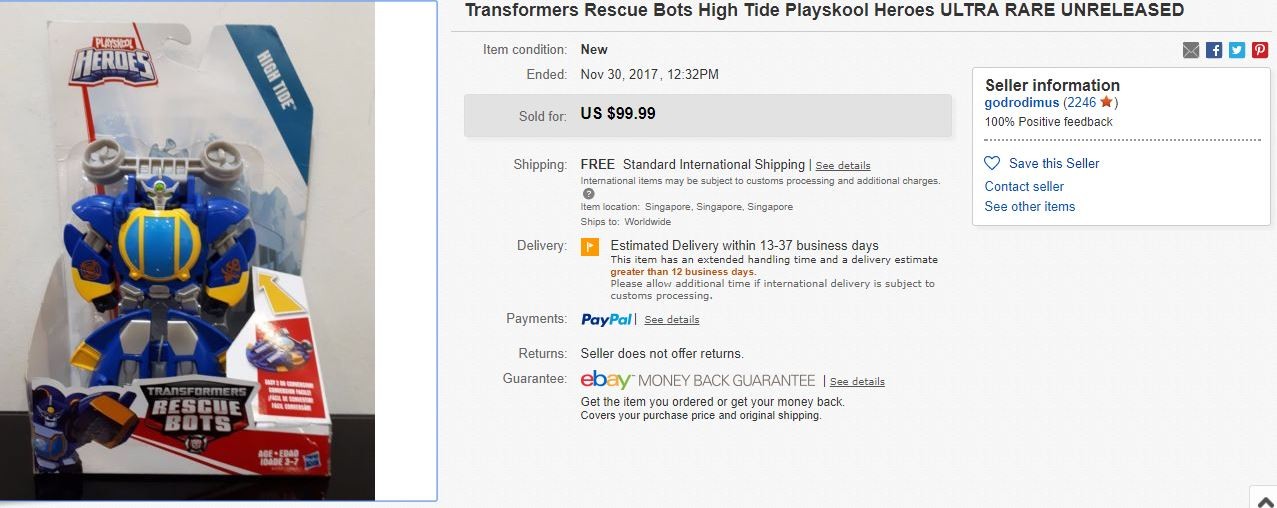This screenshot has height=508, width=1277.
Task: Click the High Tide toy product image
Action: click(x=187, y=250)
